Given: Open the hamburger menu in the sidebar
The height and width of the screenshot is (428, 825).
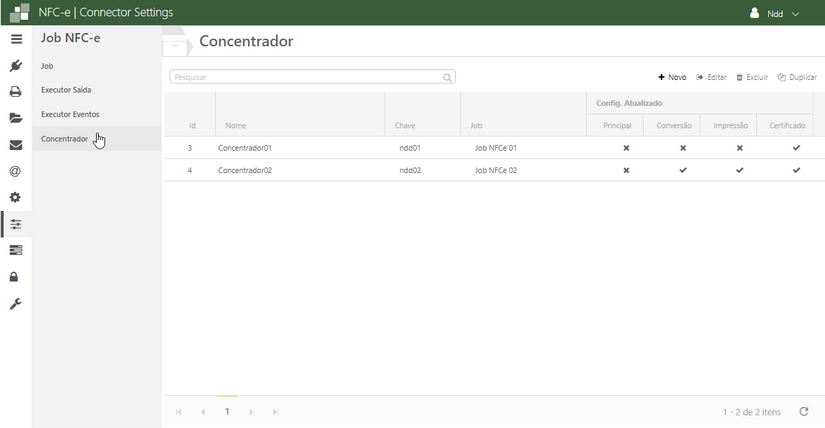Looking at the screenshot, I should pos(15,39).
